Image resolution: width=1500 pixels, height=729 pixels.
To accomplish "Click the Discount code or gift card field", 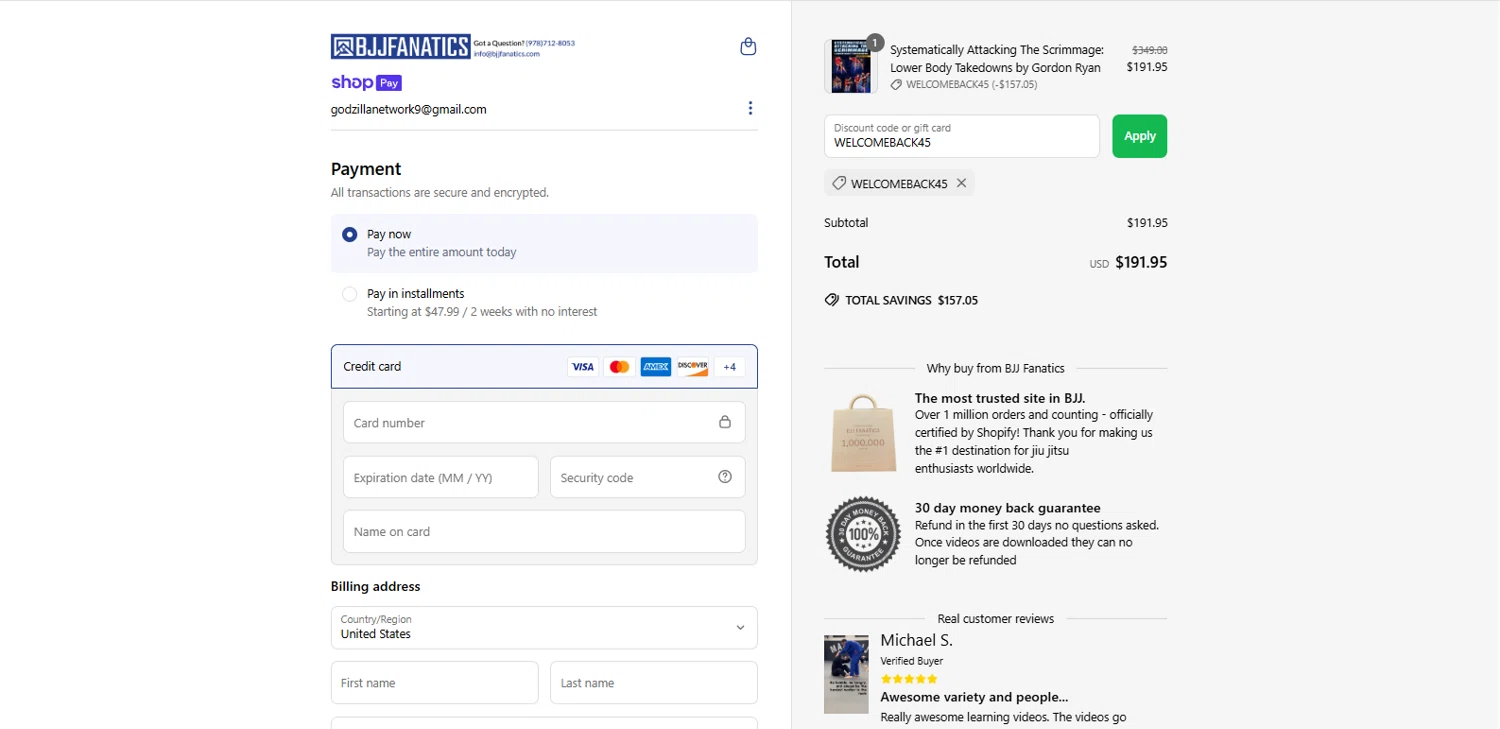I will [x=961, y=136].
